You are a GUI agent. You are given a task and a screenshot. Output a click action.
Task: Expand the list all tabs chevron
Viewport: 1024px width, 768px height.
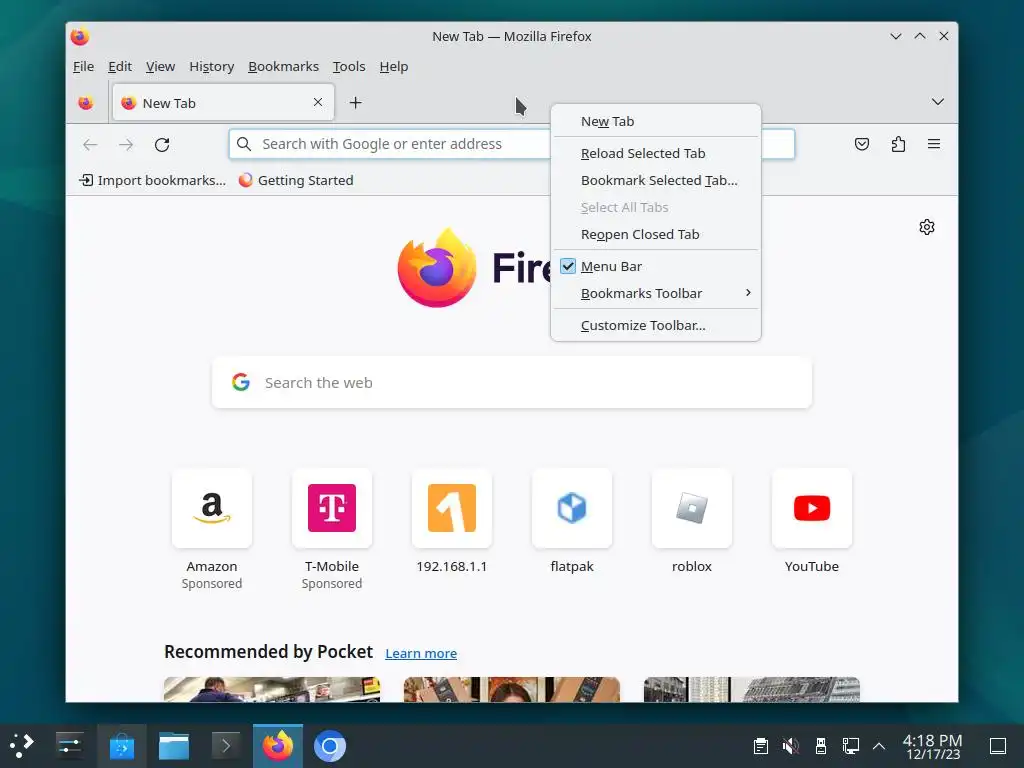click(938, 102)
